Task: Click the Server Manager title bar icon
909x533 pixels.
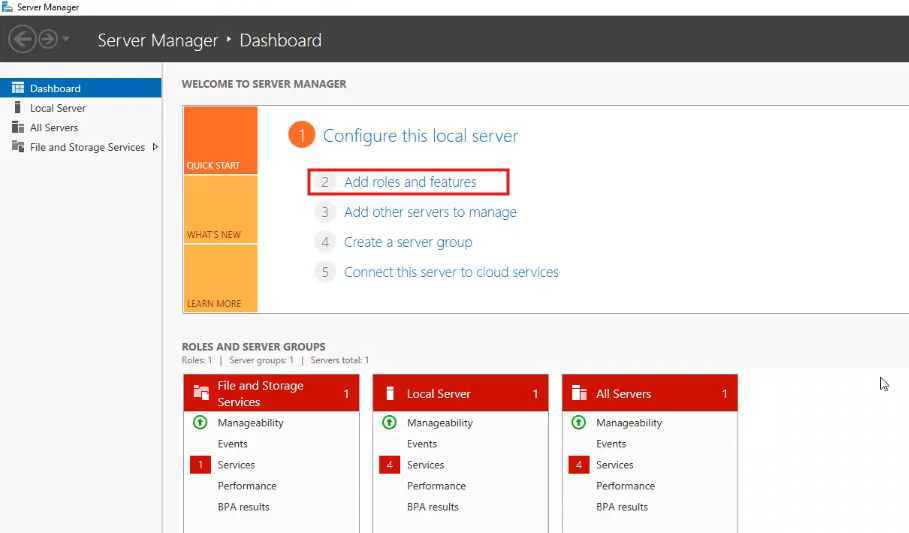Action: (7, 7)
